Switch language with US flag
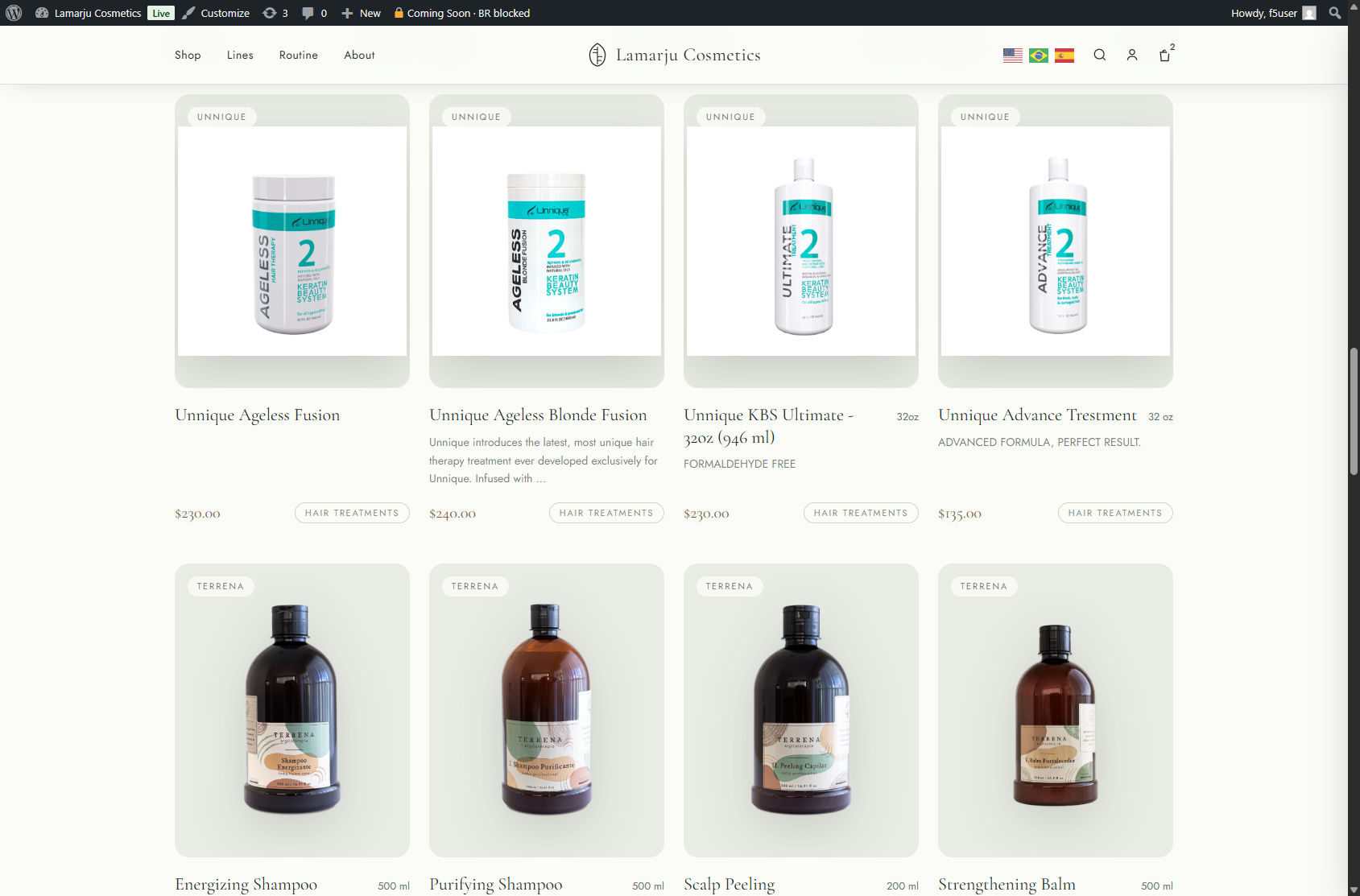 1013,55
